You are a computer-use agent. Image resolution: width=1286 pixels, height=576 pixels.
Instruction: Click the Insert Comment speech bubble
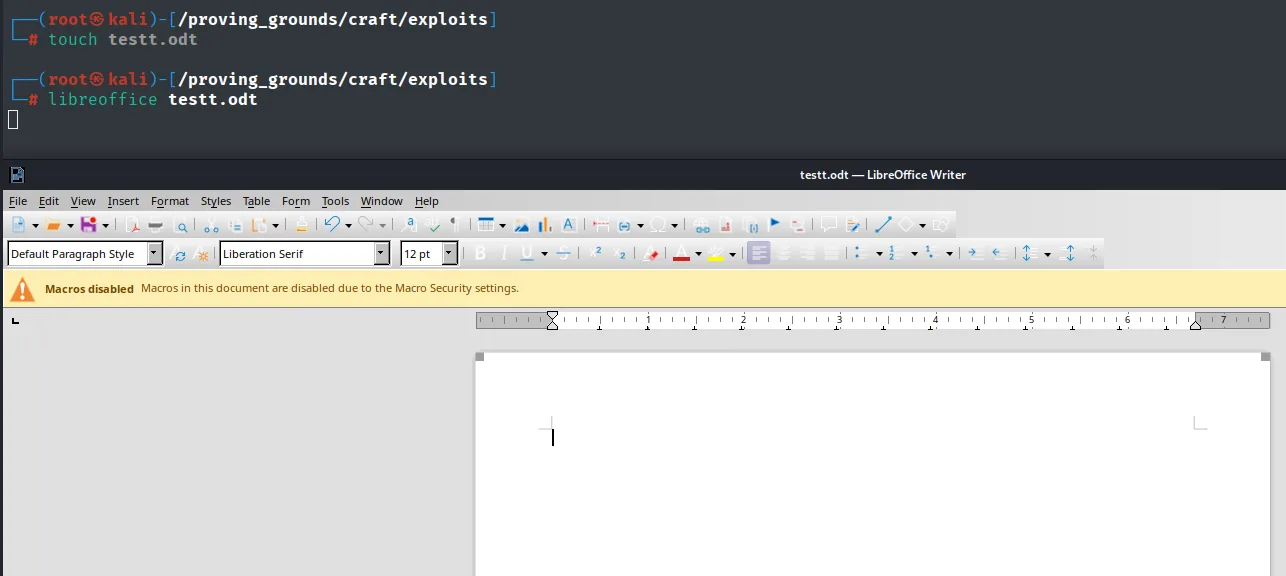(828, 225)
